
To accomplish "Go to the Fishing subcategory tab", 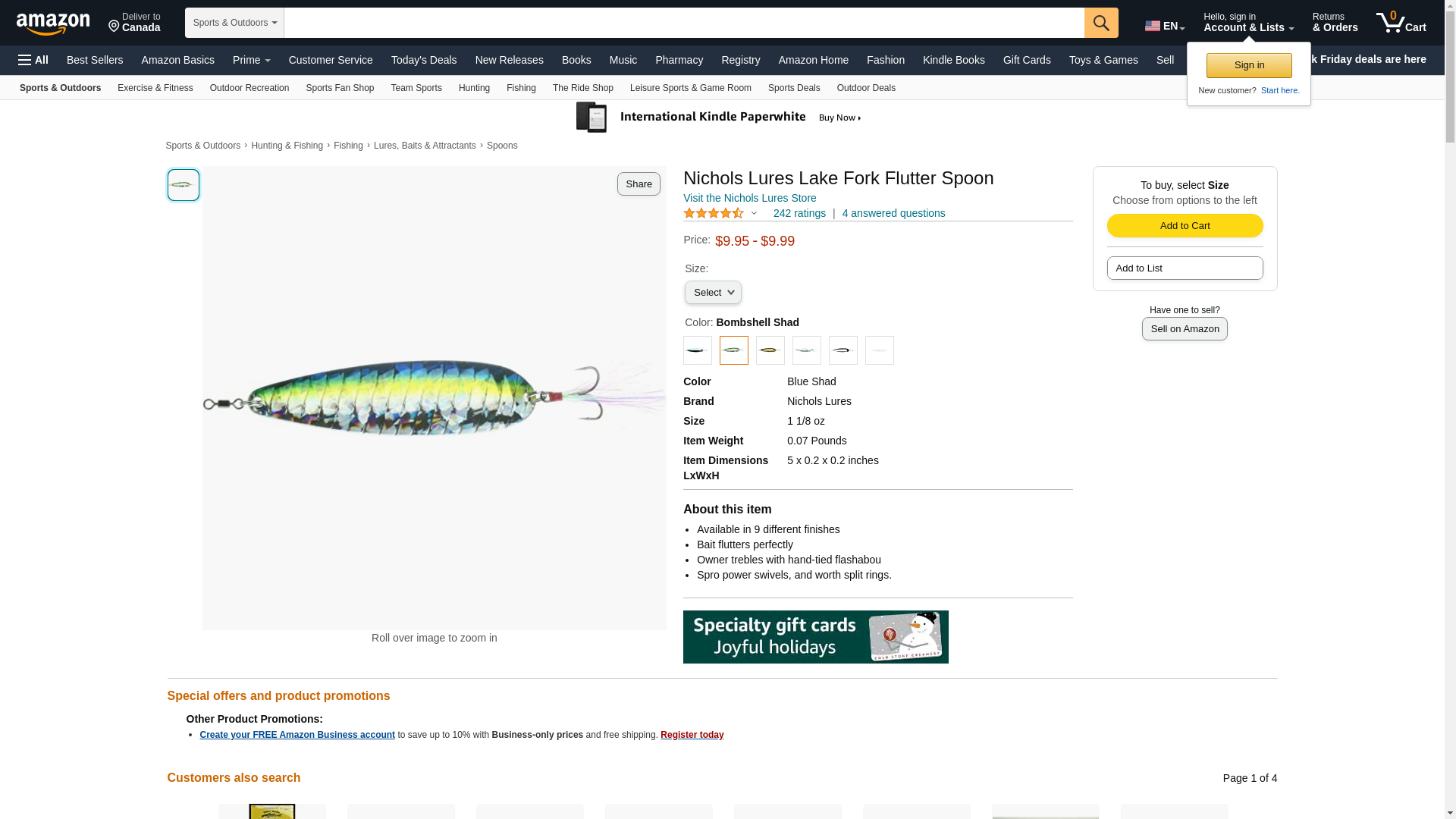I will point(521,88).
